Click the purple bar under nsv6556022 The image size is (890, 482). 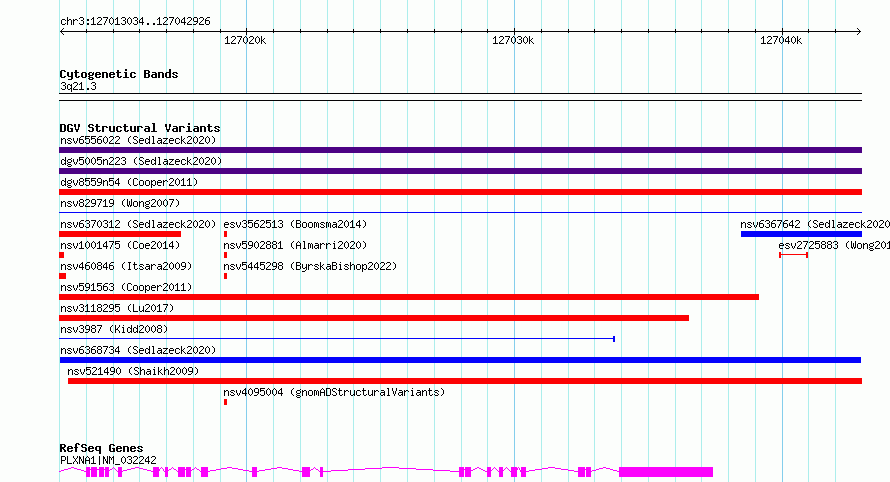click(x=460, y=150)
